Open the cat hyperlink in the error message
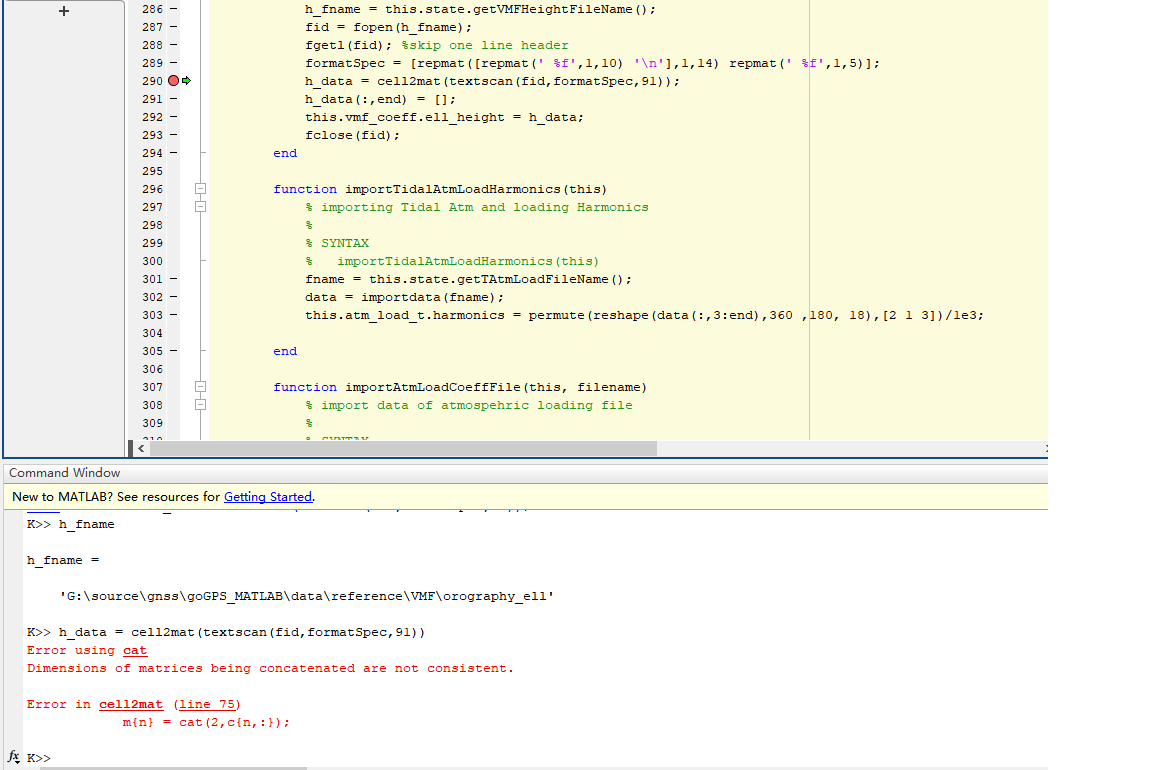1152x770 pixels. click(134, 650)
